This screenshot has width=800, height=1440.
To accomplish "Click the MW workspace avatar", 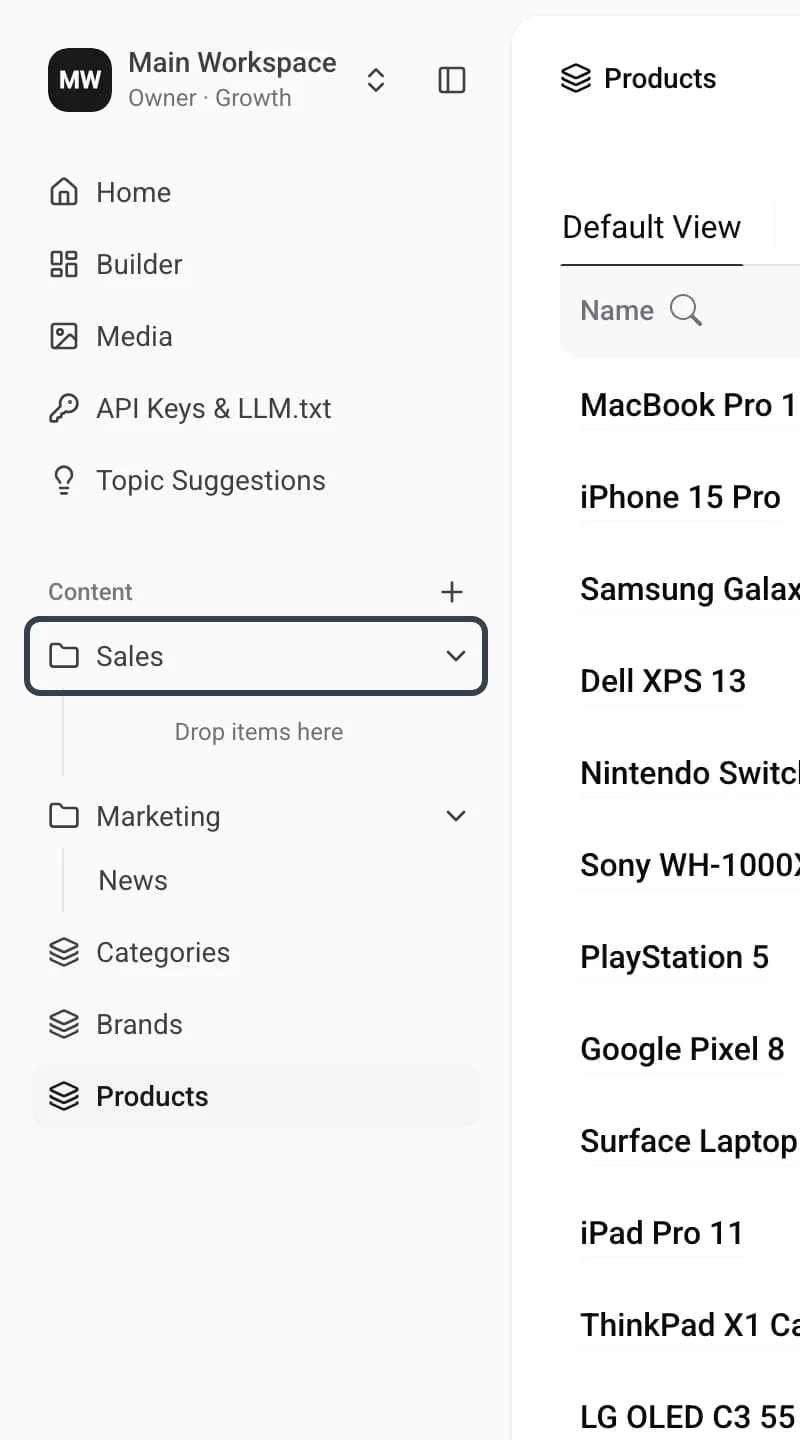I will tap(80, 80).
